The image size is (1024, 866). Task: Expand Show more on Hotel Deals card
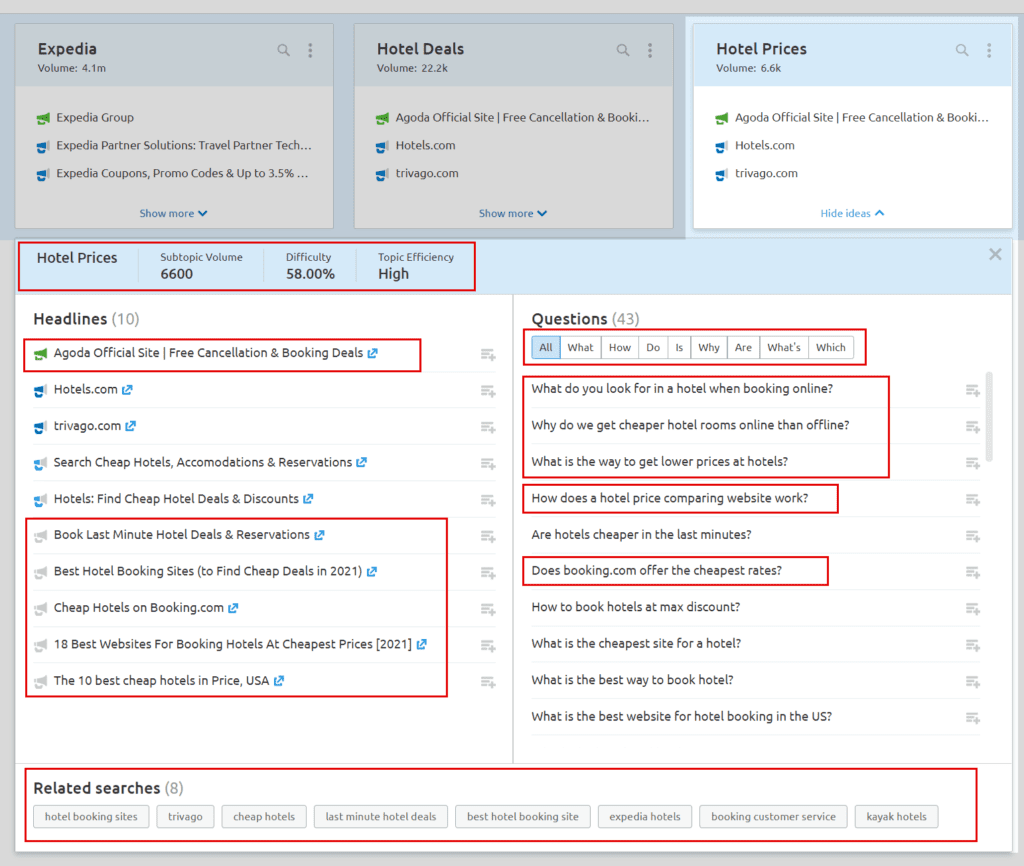point(513,214)
